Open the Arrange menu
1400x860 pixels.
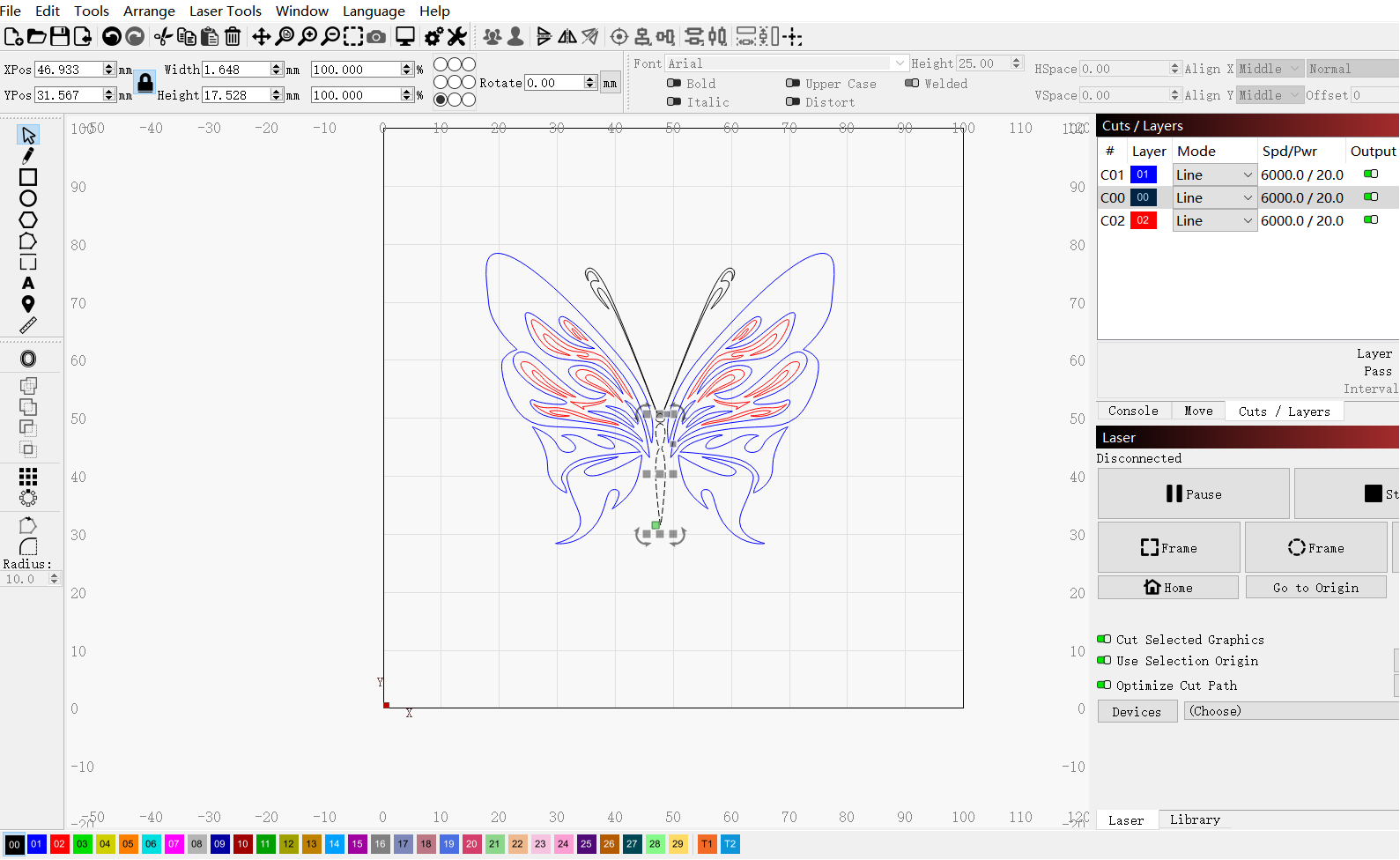(x=149, y=11)
